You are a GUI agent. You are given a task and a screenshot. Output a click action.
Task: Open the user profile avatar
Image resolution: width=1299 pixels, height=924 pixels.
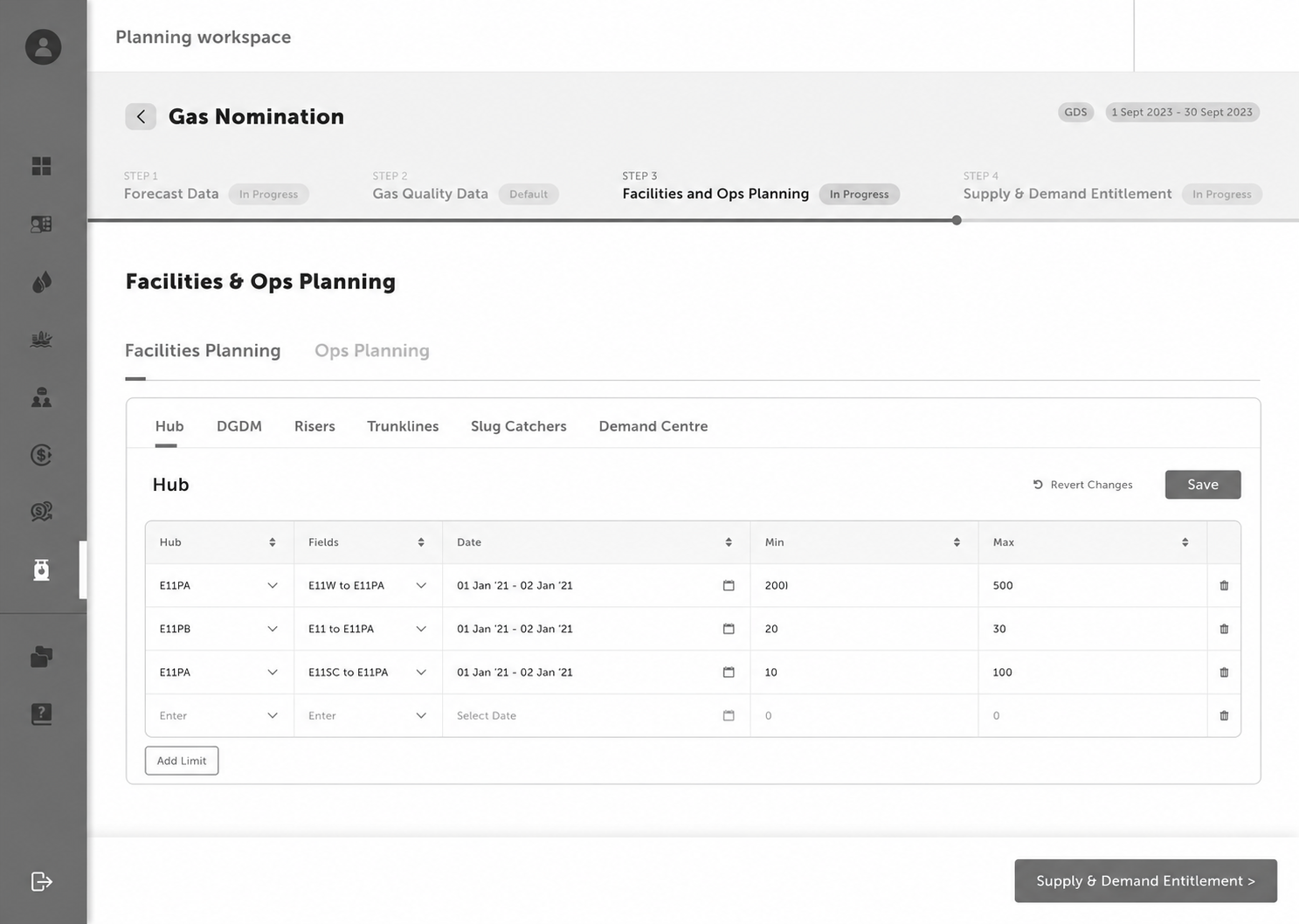(43, 46)
